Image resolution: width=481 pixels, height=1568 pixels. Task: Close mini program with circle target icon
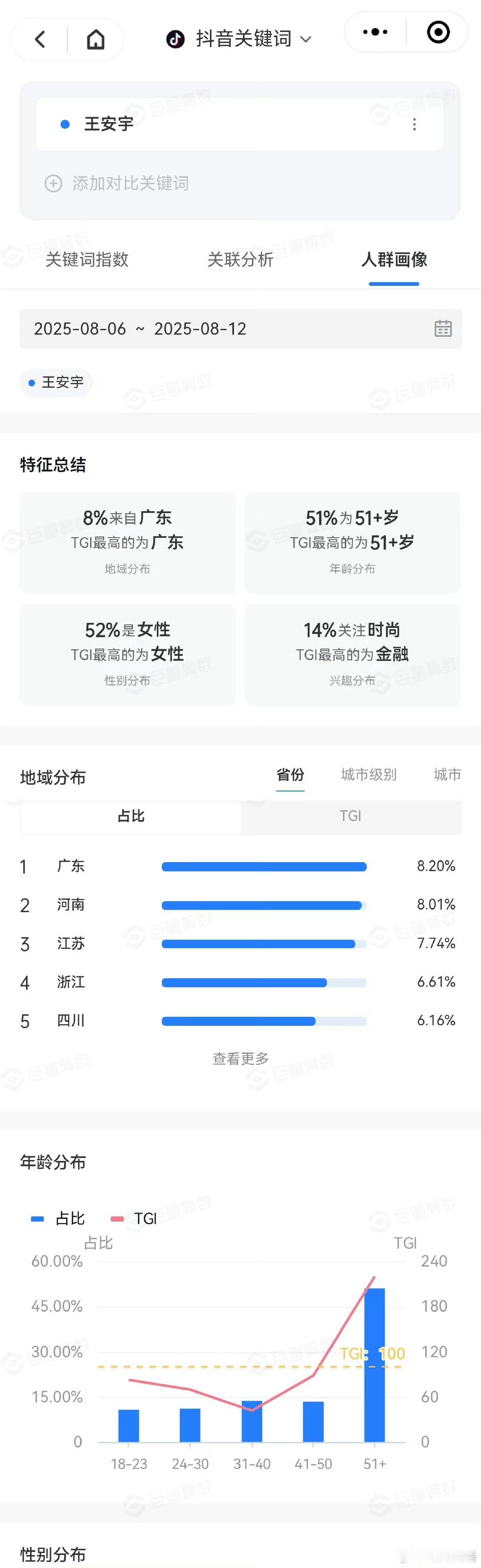438,32
